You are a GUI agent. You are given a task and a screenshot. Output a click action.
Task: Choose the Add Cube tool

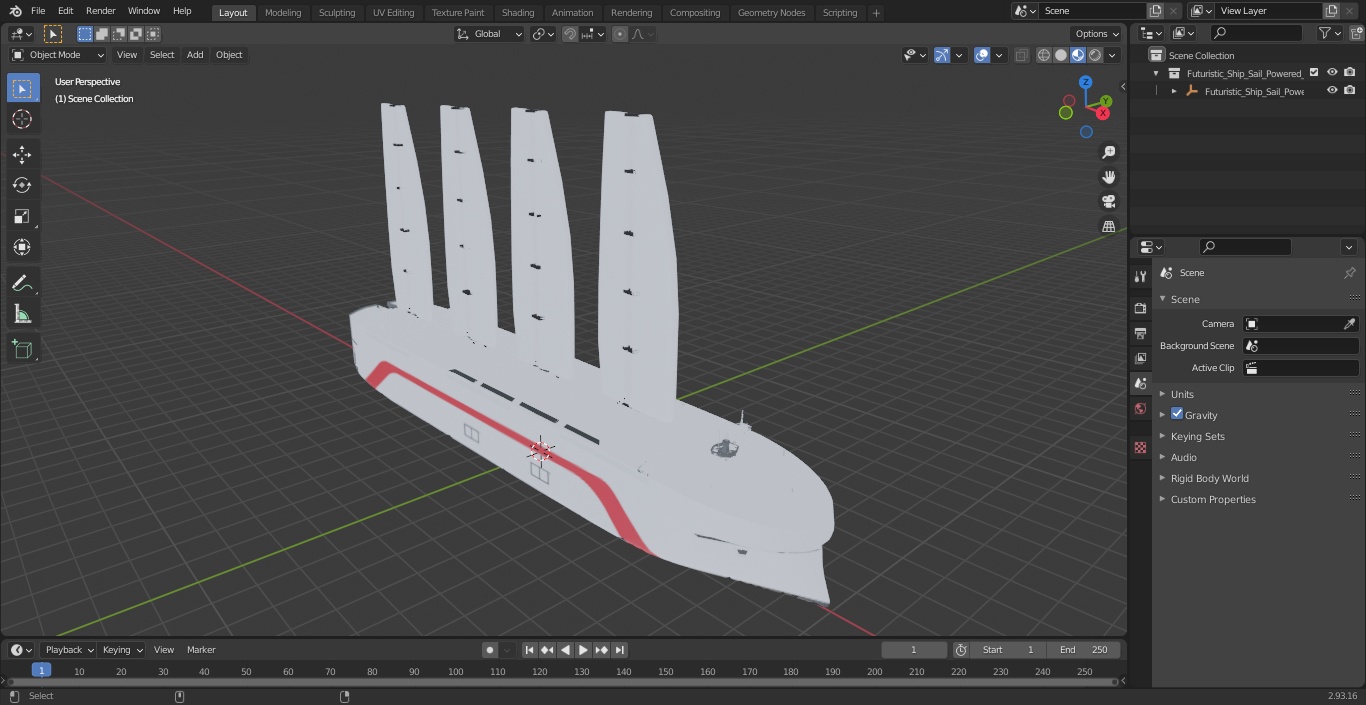pyautogui.click(x=22, y=350)
